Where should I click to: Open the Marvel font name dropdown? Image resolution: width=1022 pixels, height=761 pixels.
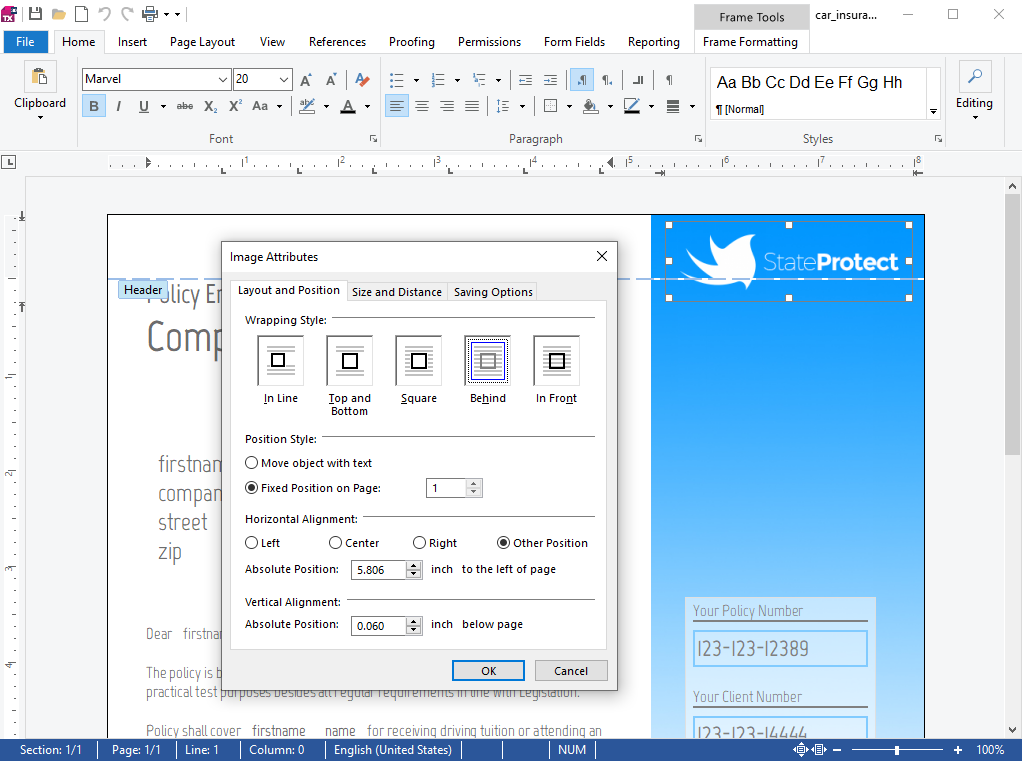tap(222, 79)
